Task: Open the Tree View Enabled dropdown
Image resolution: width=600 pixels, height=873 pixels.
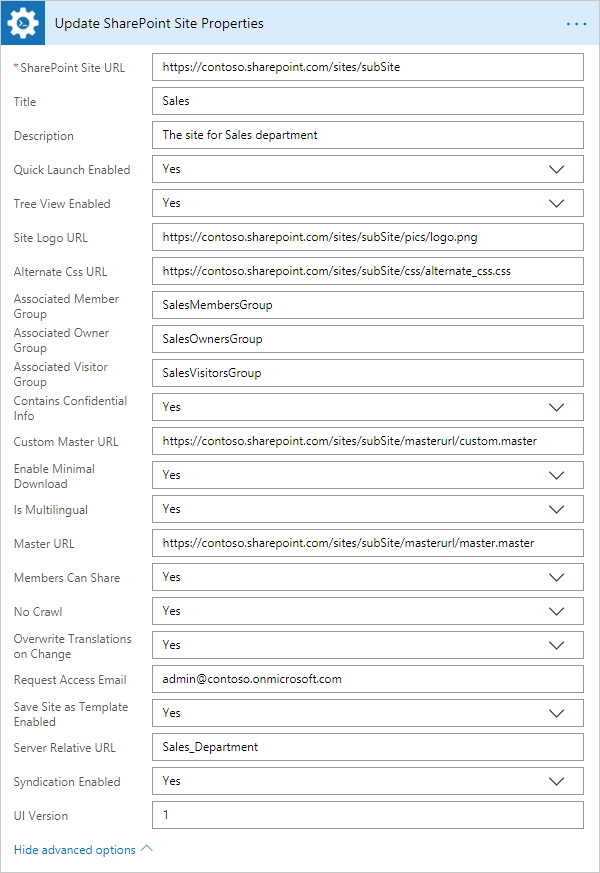Action: (x=368, y=203)
